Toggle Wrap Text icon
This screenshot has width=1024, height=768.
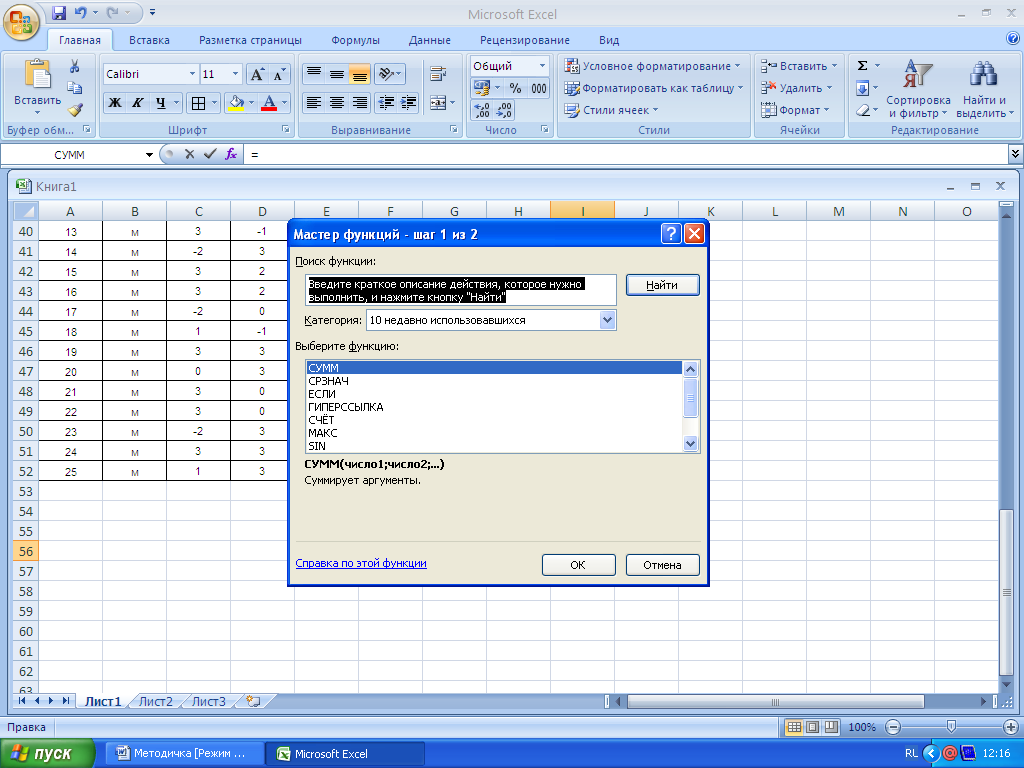pyautogui.click(x=438, y=74)
